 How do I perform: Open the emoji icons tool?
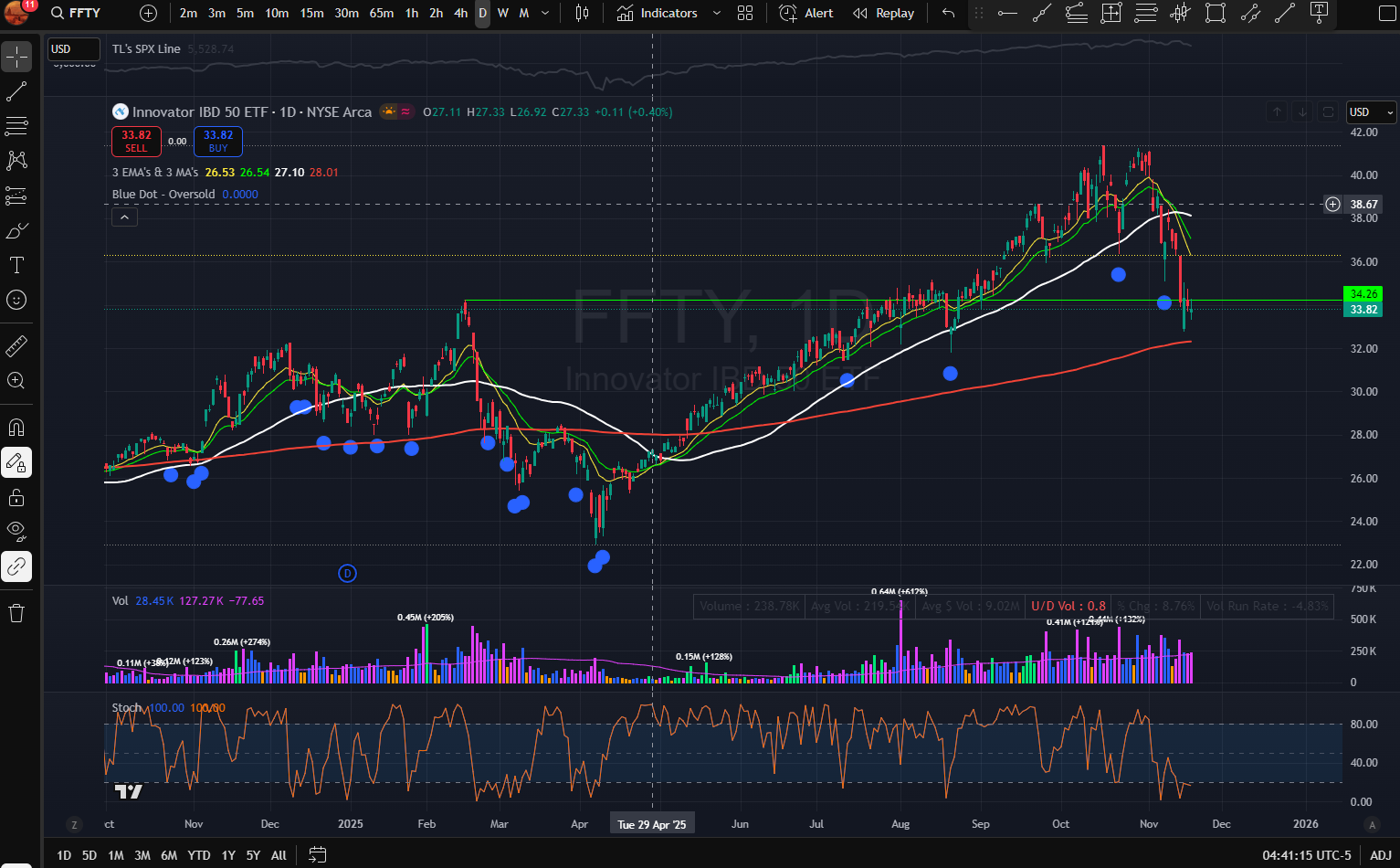point(16,300)
